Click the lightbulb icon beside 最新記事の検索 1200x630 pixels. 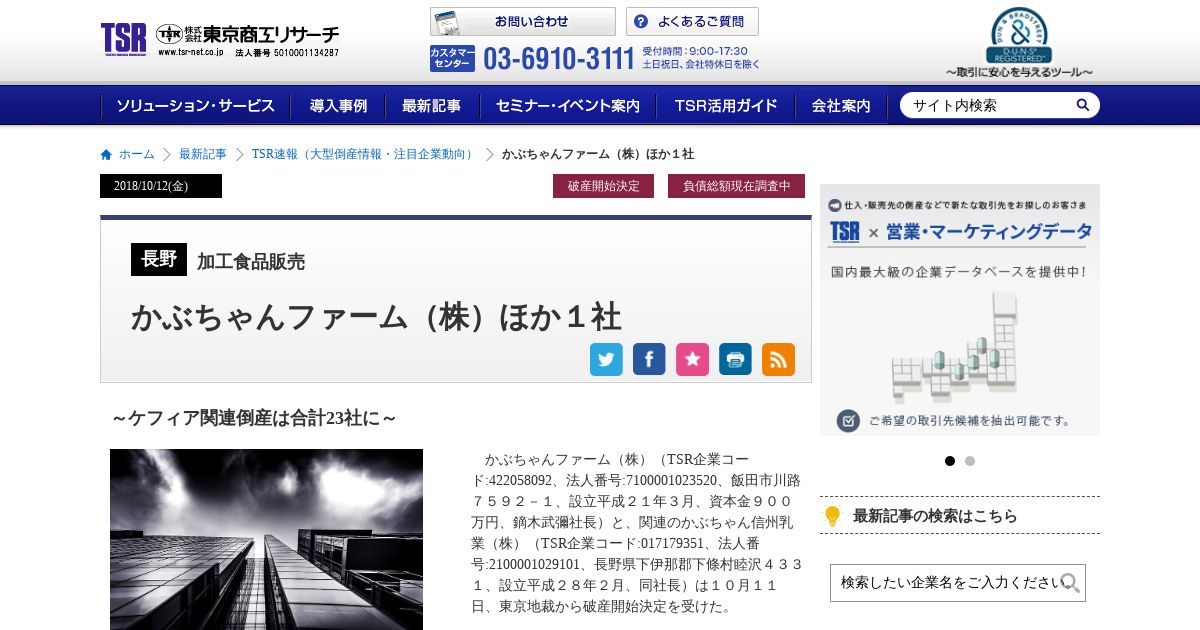832,516
